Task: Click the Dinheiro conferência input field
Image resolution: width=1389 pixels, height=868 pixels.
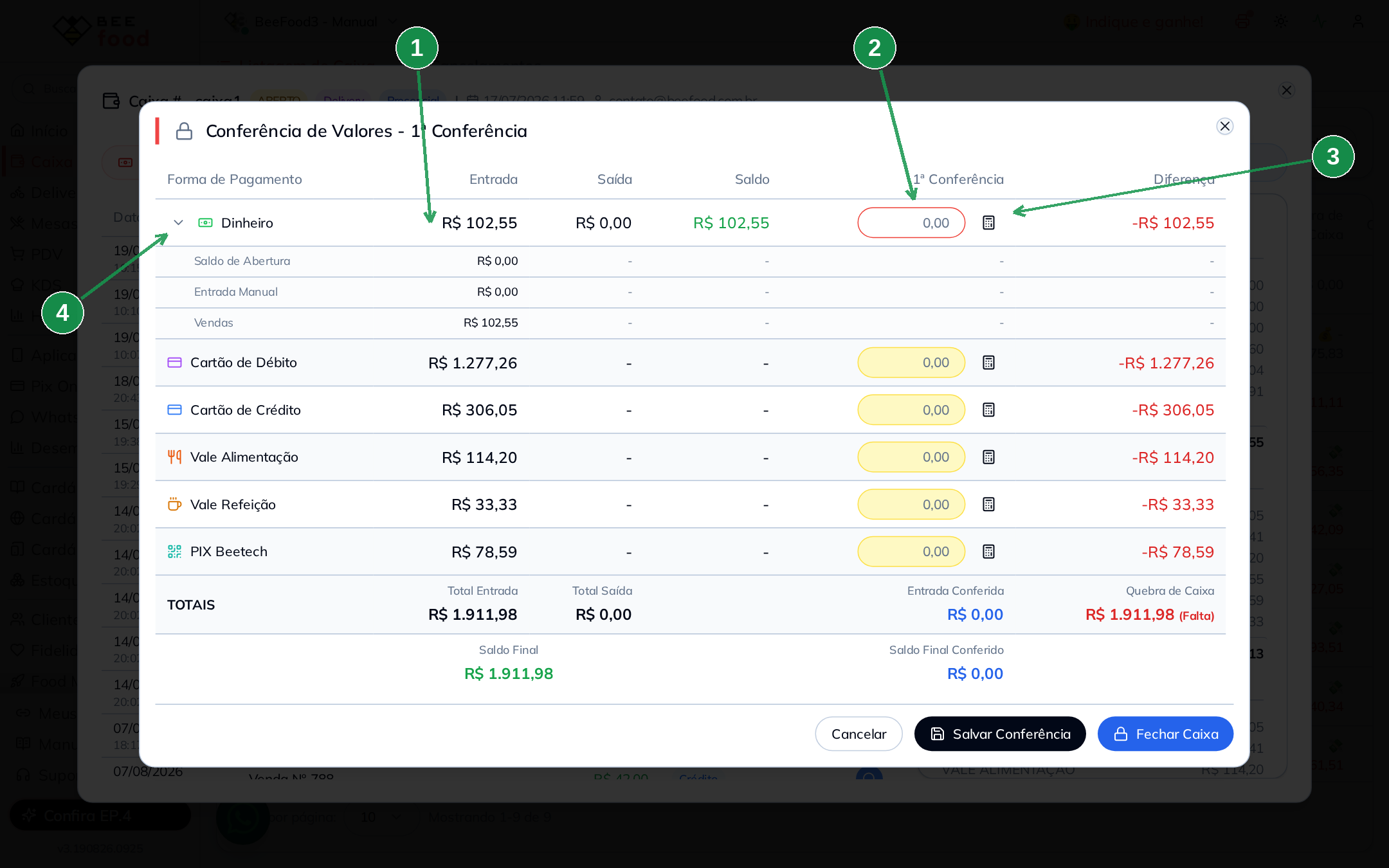Action: coord(911,222)
